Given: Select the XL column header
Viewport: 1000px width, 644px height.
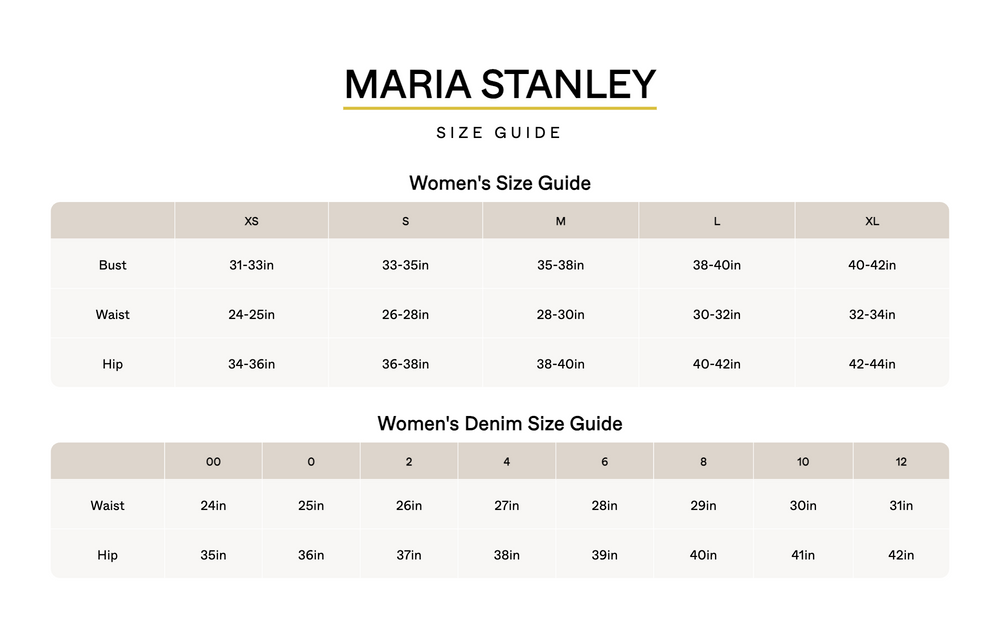Looking at the screenshot, I should (x=872, y=221).
